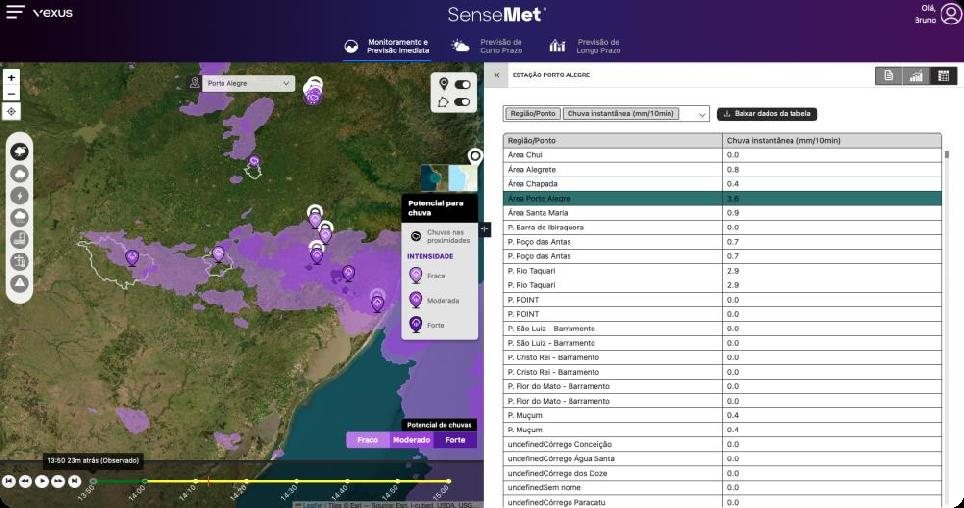The height and width of the screenshot is (508, 964).
Task: Select the Fraco intensity swatch
Action: [x=368, y=440]
